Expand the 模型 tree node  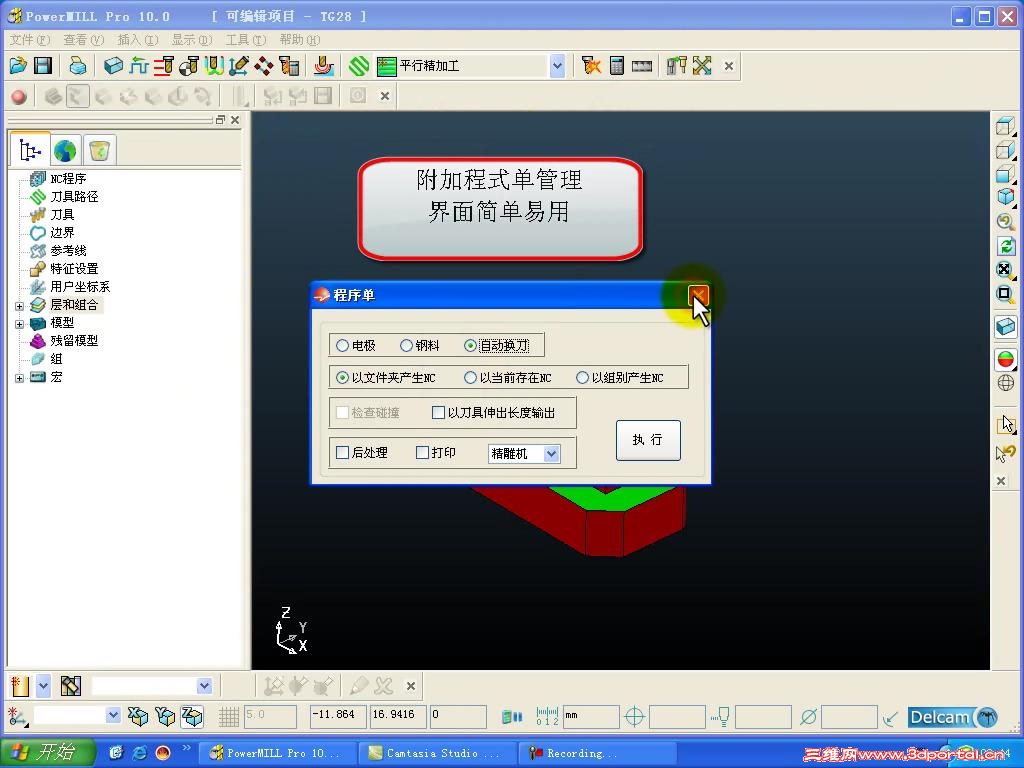(19, 324)
